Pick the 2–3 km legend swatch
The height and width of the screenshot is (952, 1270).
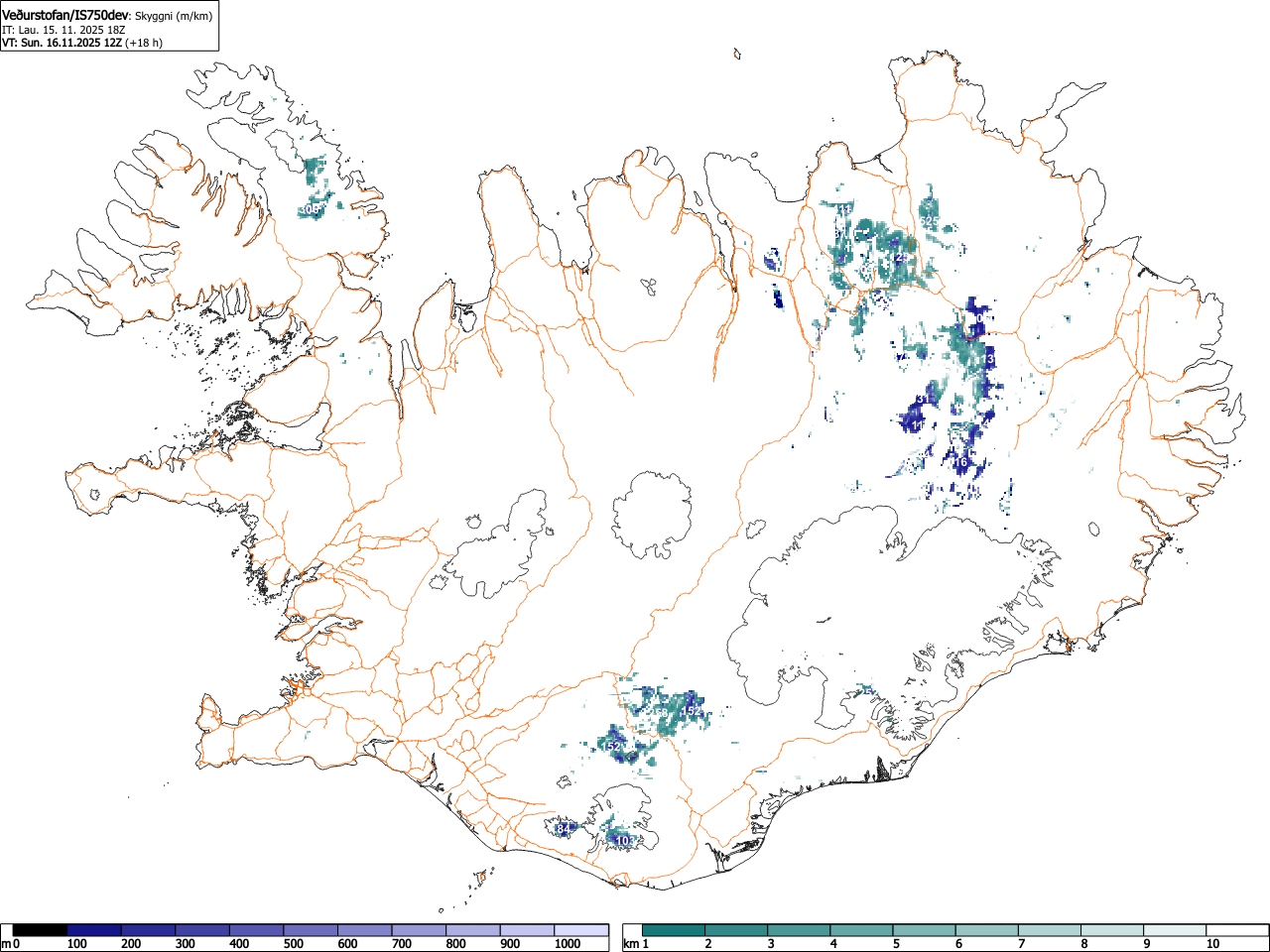[x=736, y=930]
